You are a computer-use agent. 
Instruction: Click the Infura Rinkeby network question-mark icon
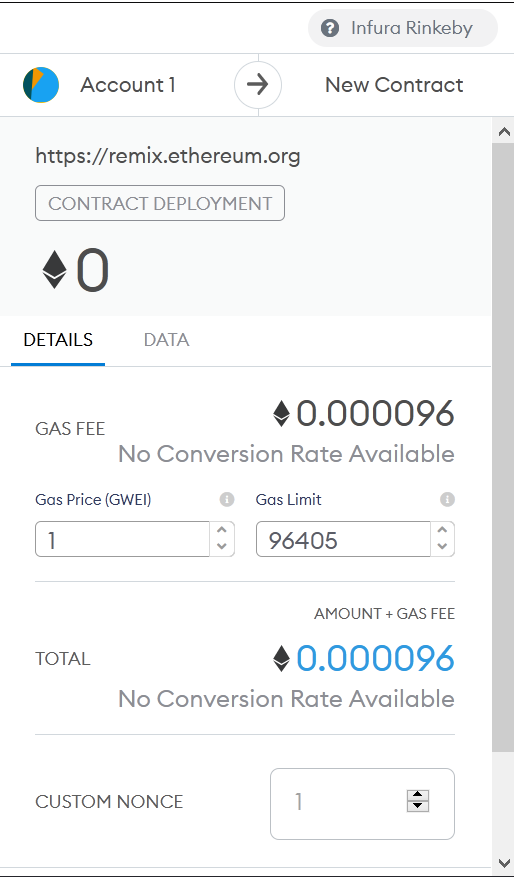coord(330,28)
